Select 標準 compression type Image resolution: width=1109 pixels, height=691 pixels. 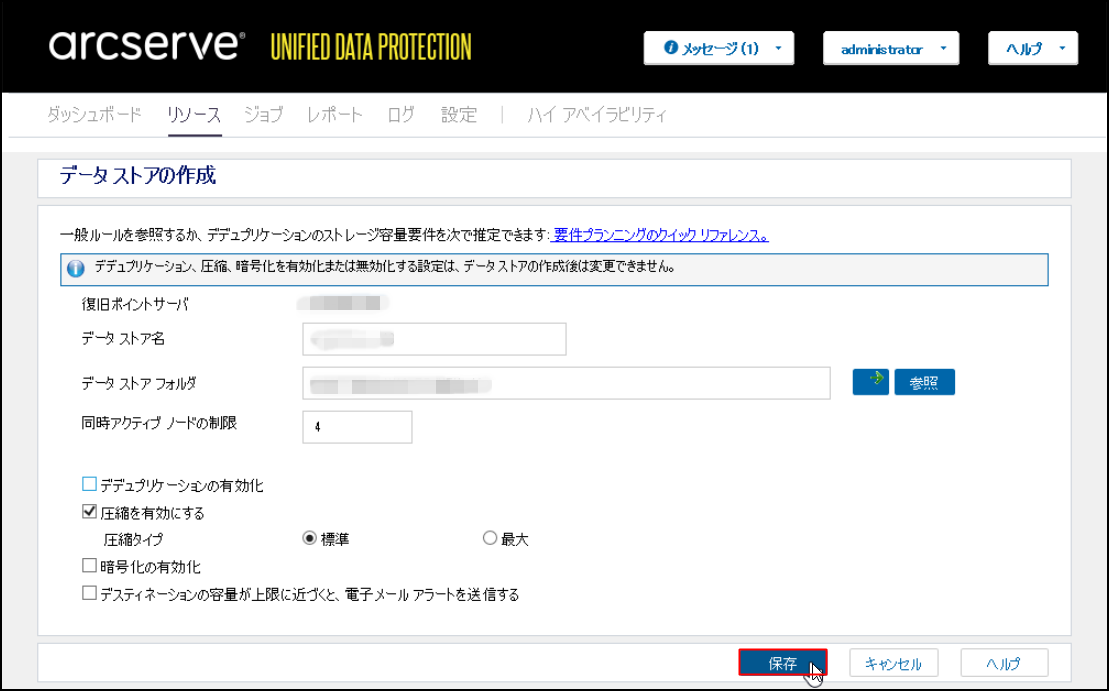pyautogui.click(x=310, y=539)
